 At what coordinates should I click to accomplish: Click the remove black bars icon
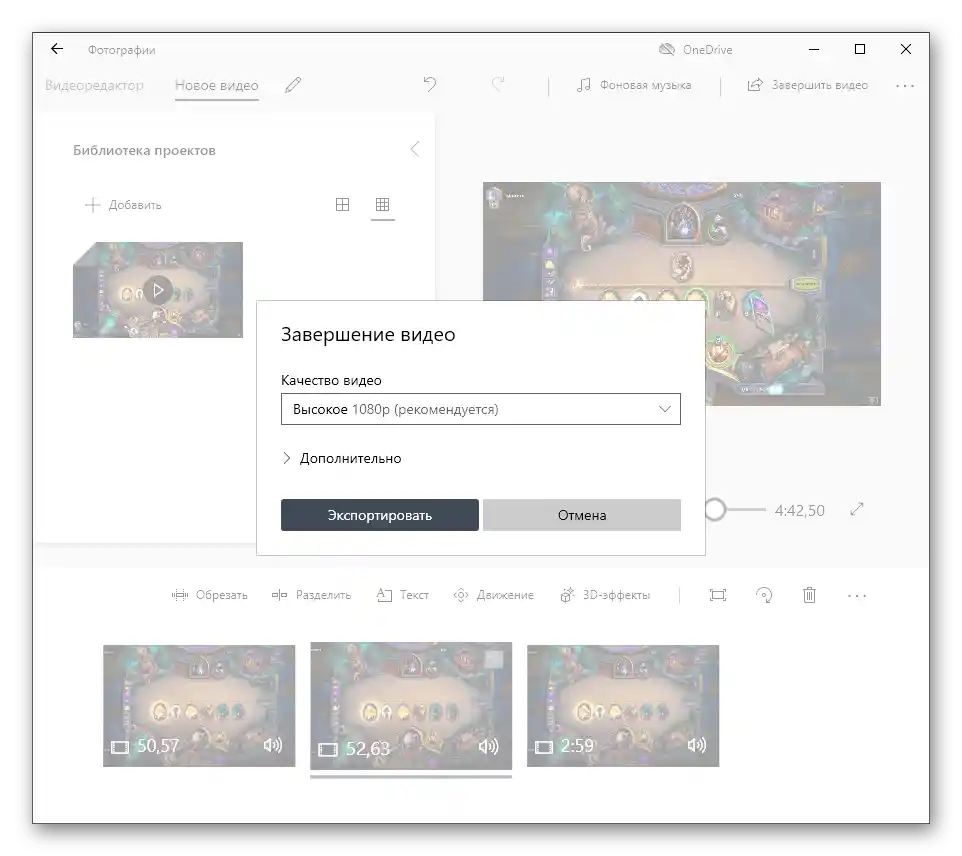718,595
